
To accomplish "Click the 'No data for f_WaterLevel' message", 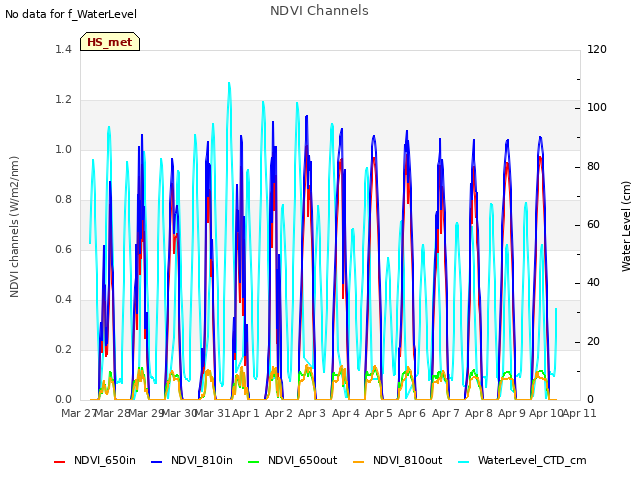I will [x=71, y=14].
